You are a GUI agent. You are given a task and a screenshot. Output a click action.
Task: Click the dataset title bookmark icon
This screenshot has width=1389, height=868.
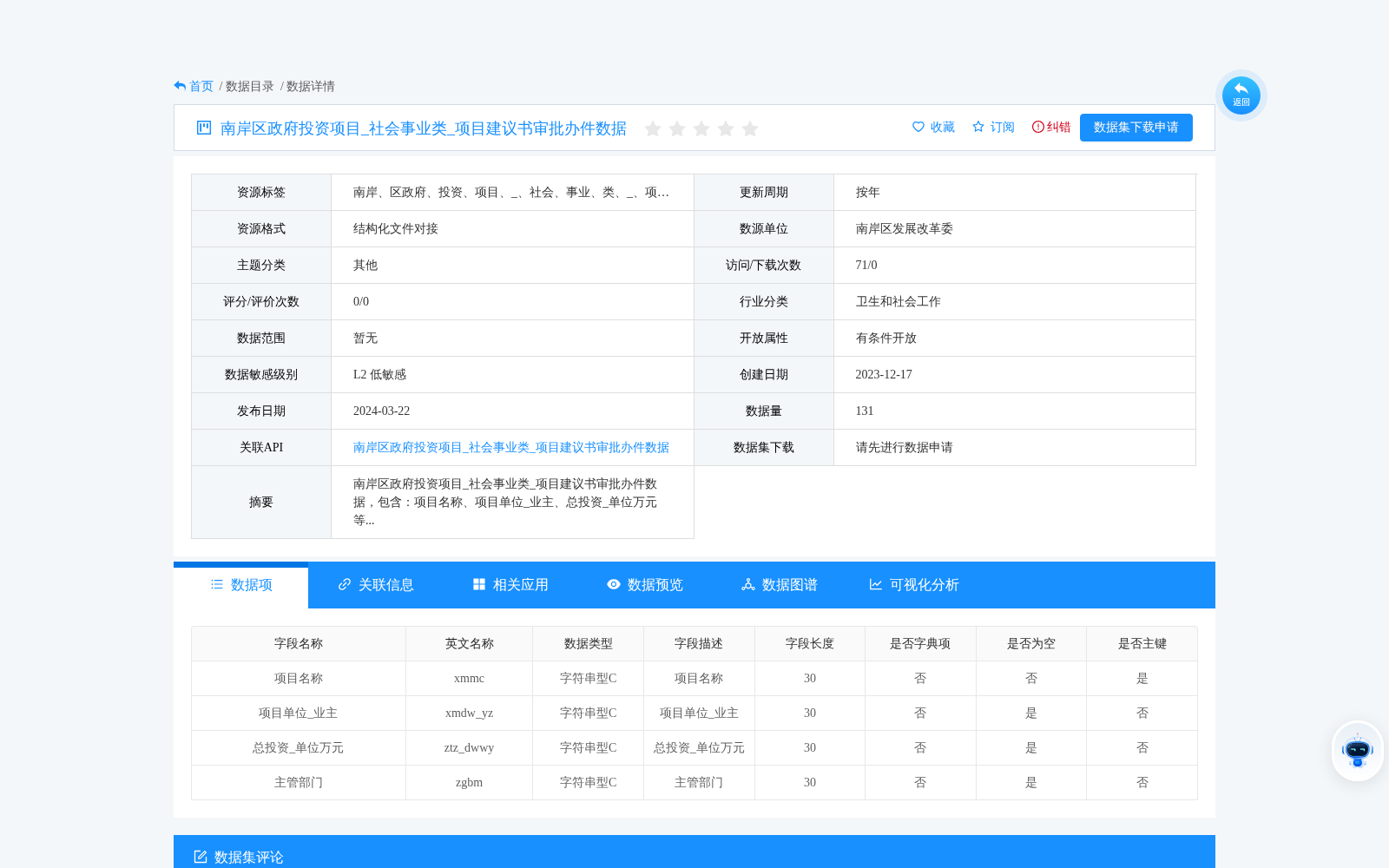coord(204,128)
